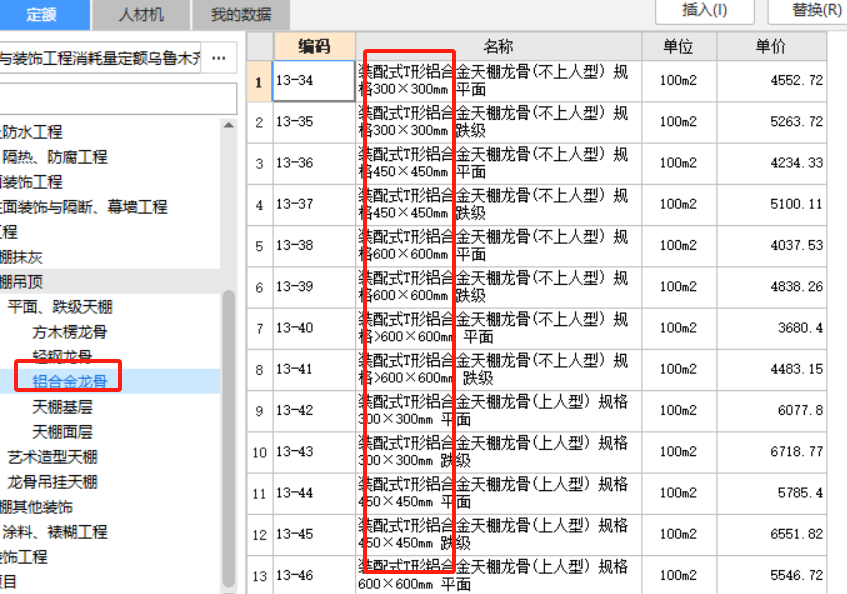Open the 人材机 tab
Image resolution: width=847 pixels, height=594 pixels.
tap(141, 15)
